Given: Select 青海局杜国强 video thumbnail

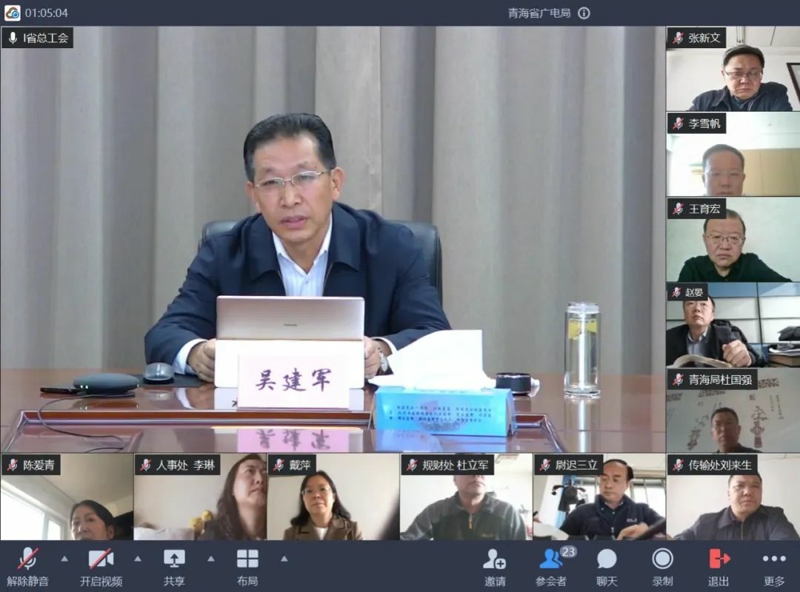Looking at the screenshot, I should pos(733,411).
